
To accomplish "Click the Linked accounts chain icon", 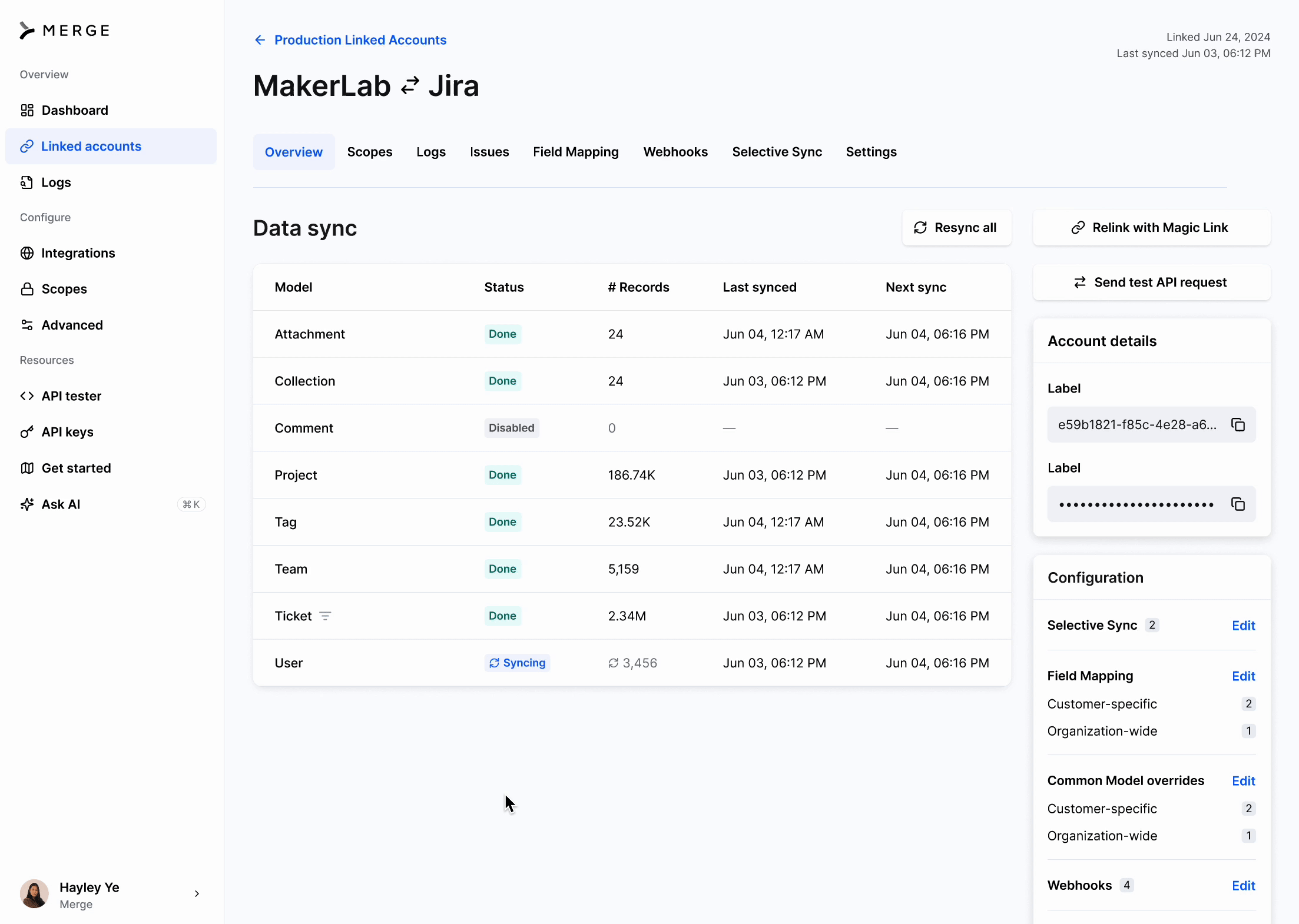I will pos(27,146).
